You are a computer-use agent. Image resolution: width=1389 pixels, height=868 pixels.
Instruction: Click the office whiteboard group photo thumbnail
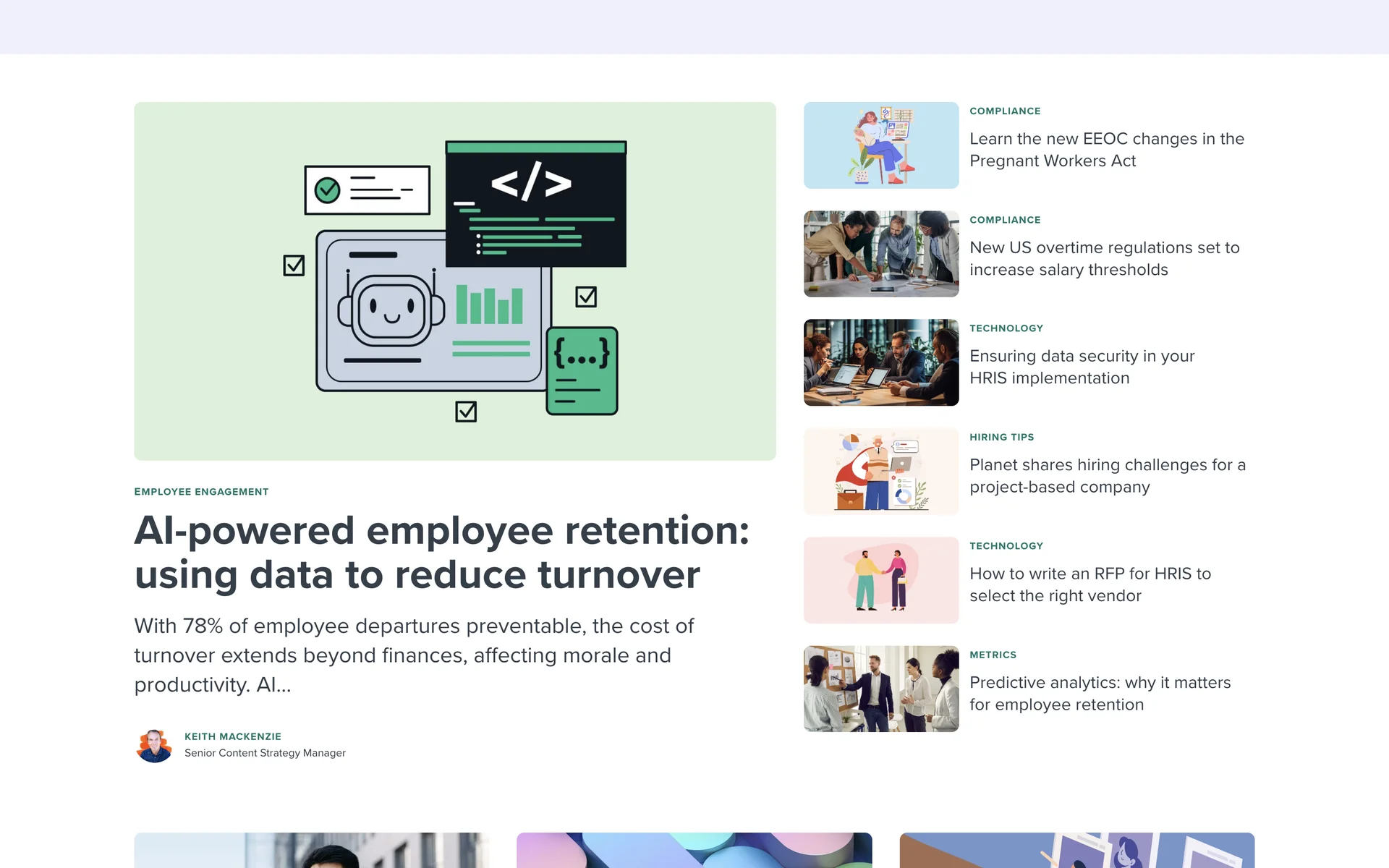tap(880, 689)
